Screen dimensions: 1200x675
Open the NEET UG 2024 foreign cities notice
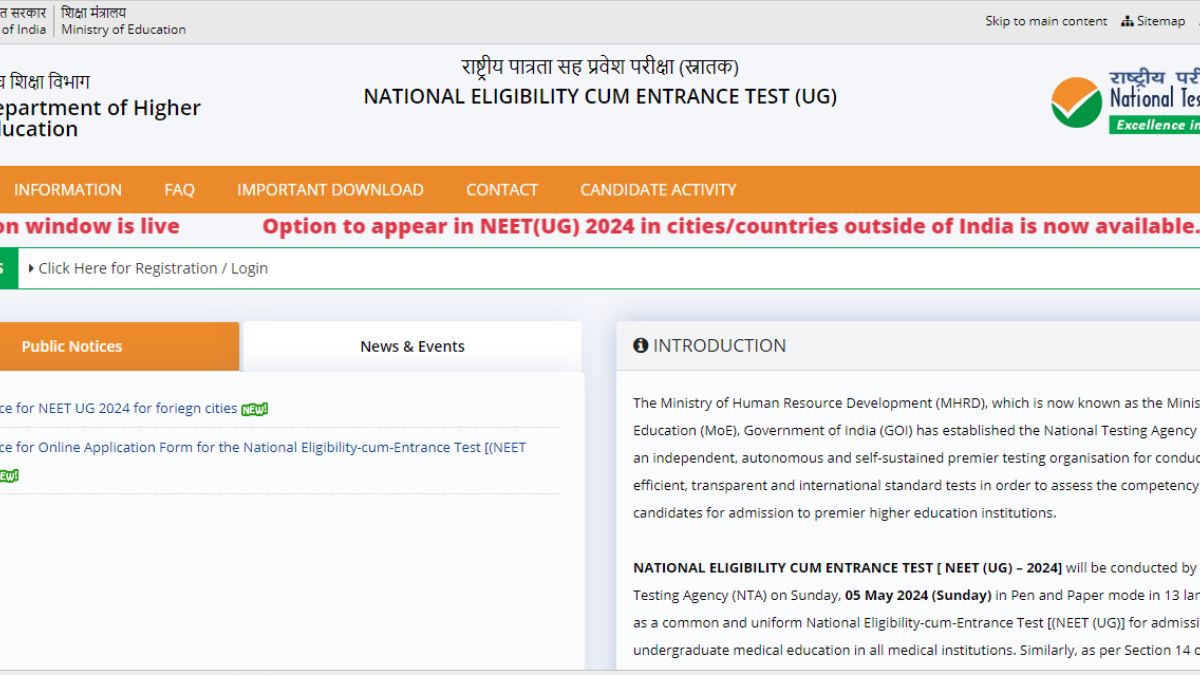pyautogui.click(x=118, y=408)
